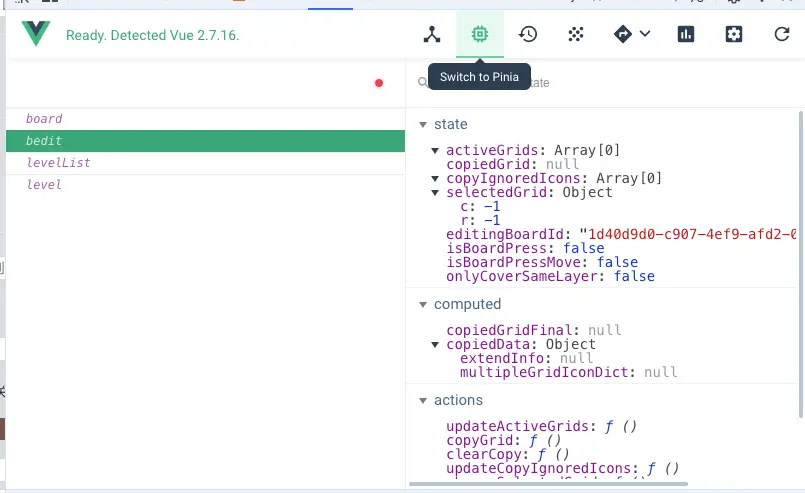
Task: Collapse the selectedGrid object
Action: click(435, 193)
